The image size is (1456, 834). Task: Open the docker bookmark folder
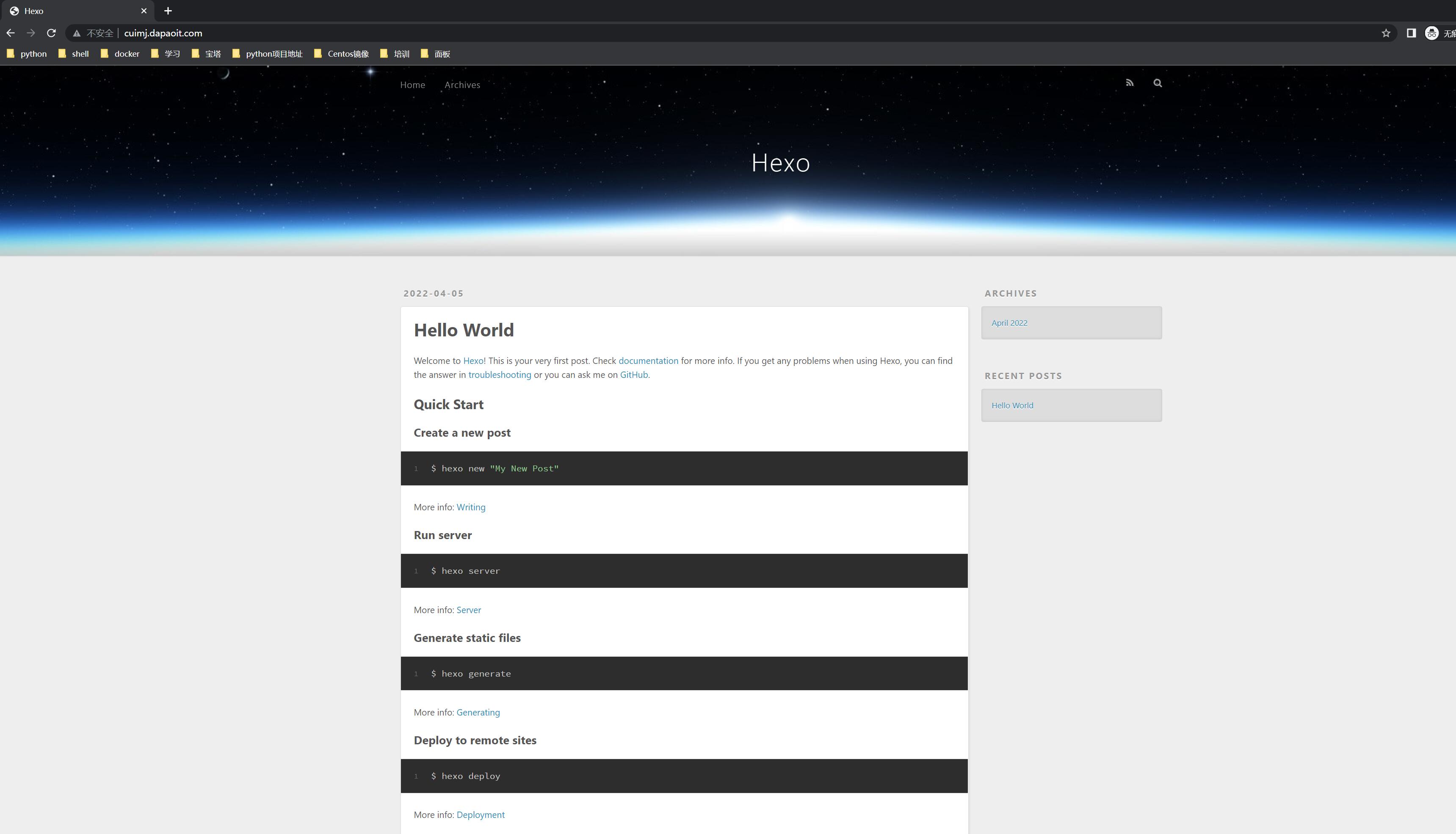point(120,54)
